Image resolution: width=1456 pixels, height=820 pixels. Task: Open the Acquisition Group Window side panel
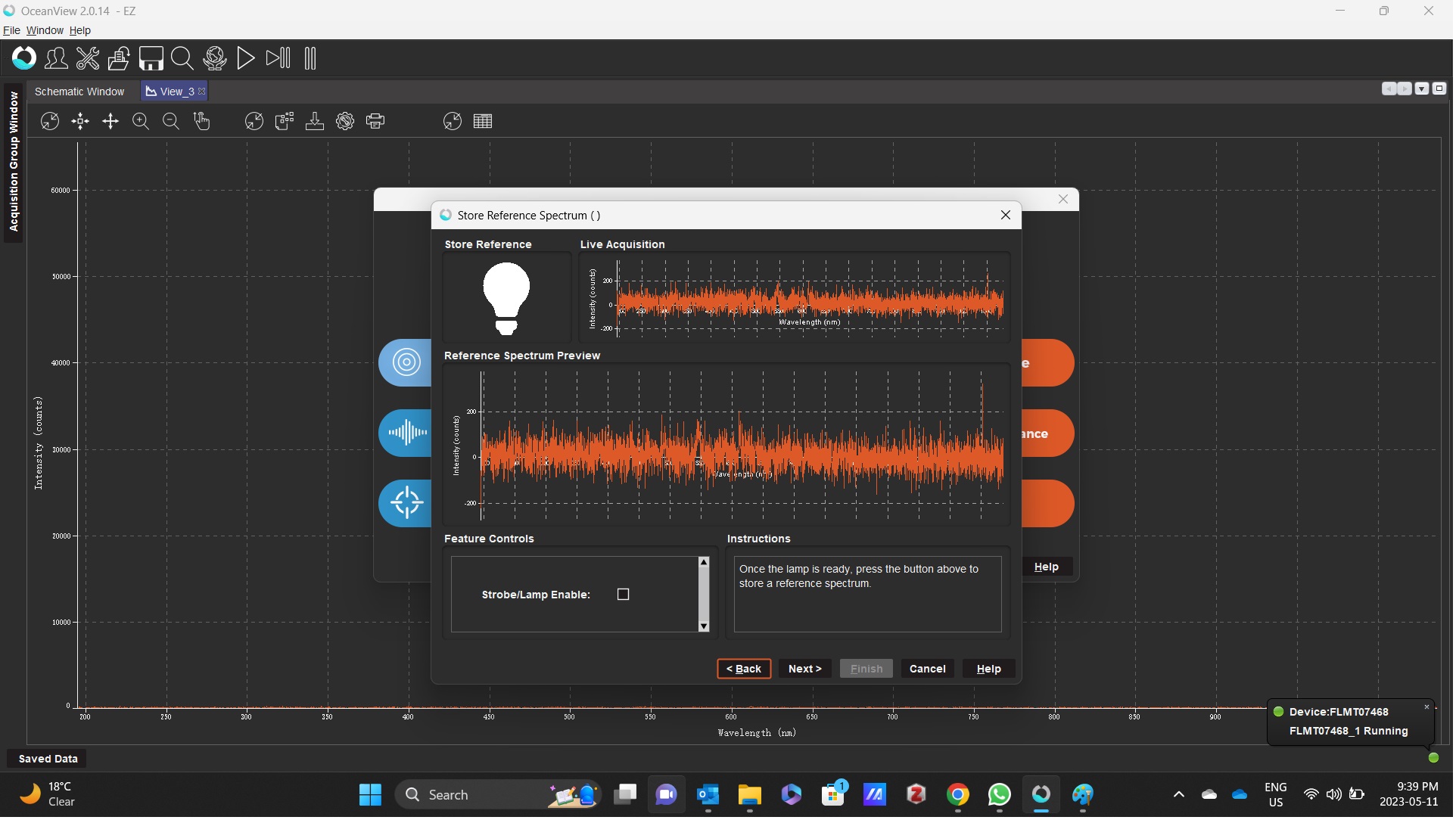(14, 162)
